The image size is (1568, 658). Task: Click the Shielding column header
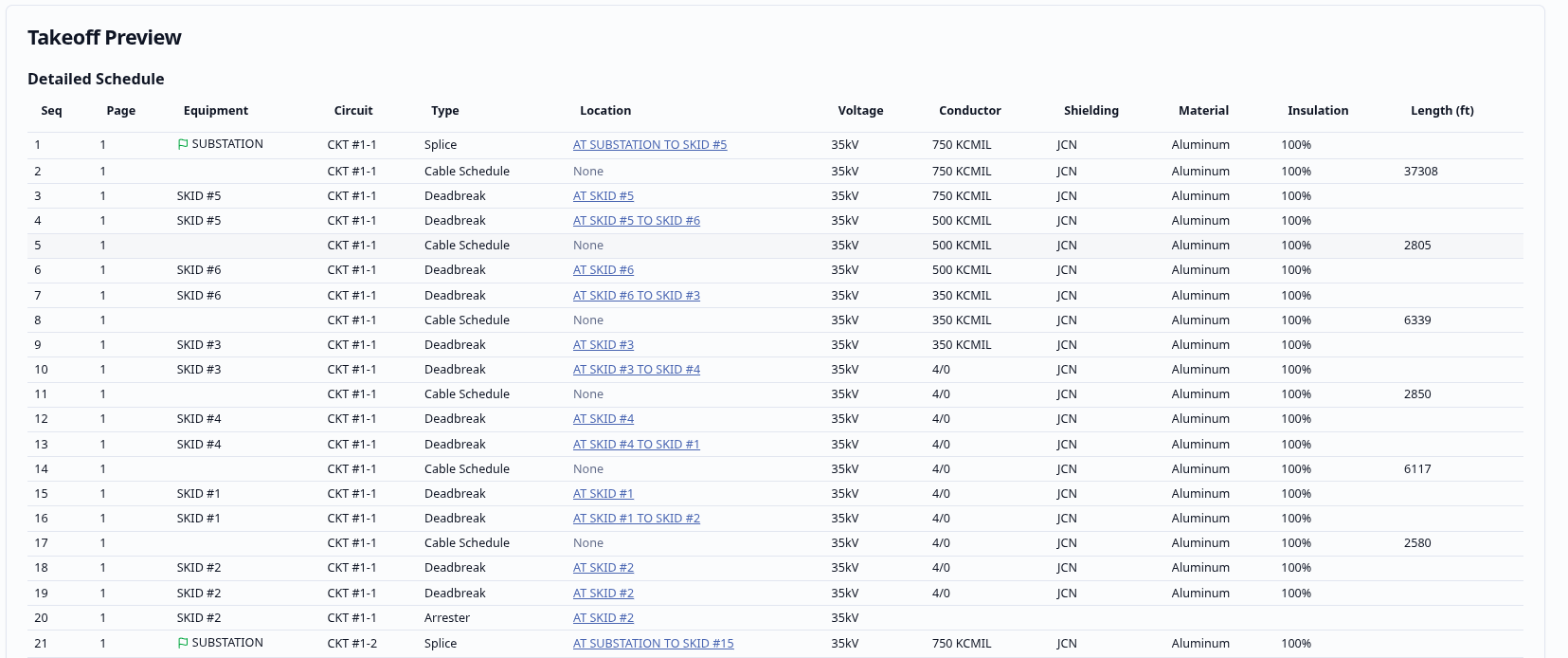pyautogui.click(x=1091, y=111)
